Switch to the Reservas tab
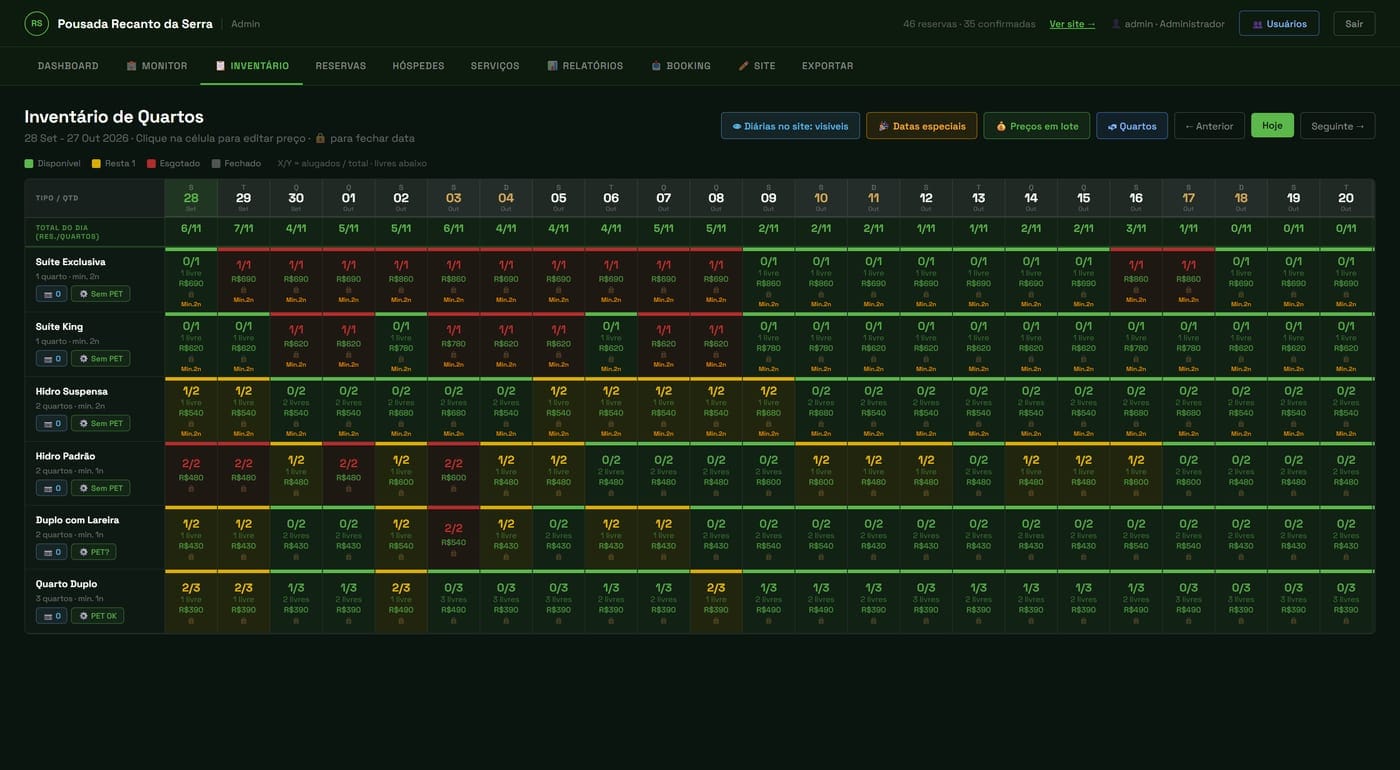Viewport: 1400px width, 770px height. coord(341,66)
